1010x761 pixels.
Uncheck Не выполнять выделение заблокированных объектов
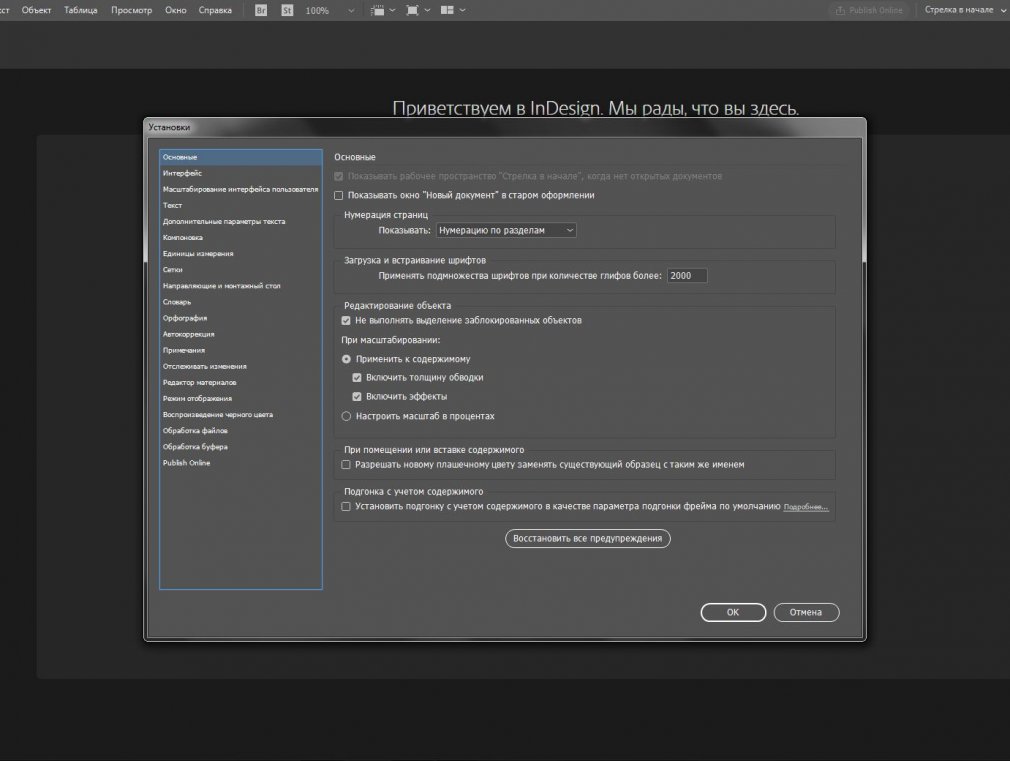346,320
